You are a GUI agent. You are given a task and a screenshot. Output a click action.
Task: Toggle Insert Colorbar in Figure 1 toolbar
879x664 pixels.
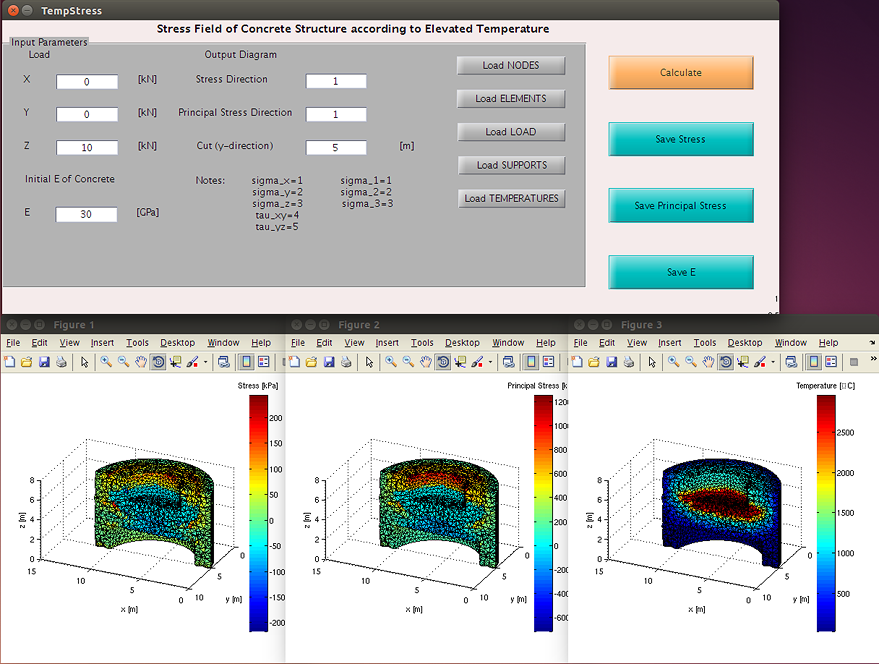coord(246,362)
